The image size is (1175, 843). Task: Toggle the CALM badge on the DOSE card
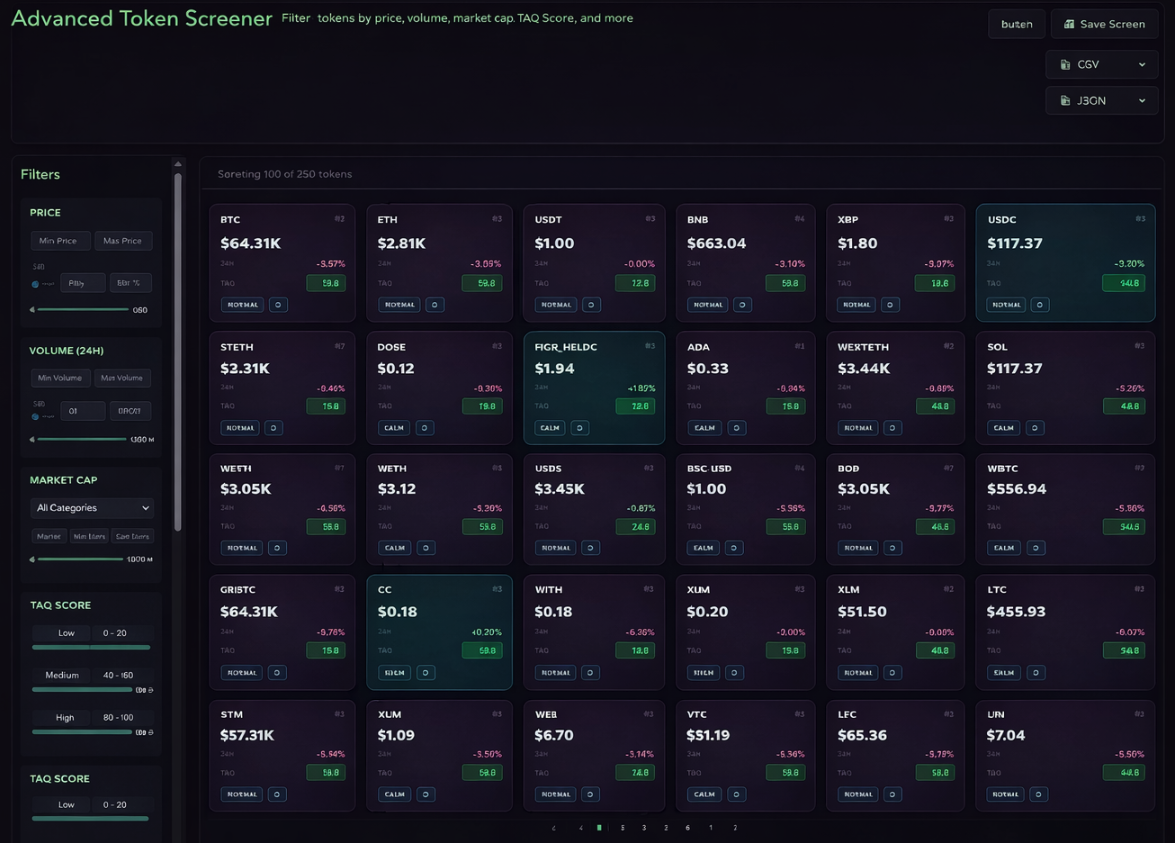394,427
